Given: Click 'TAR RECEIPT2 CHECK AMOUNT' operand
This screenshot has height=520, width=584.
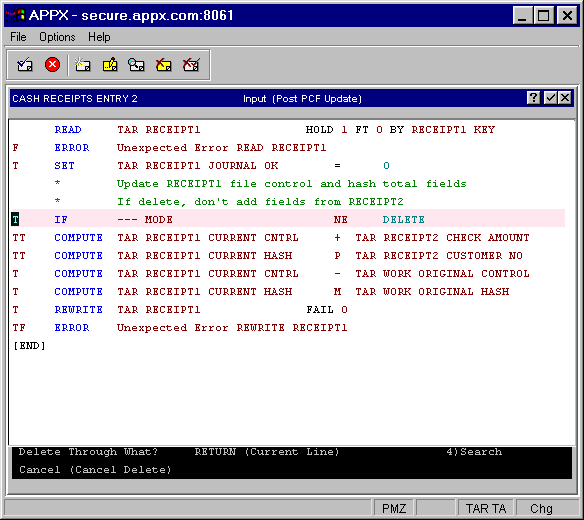Looking at the screenshot, I should click(x=442, y=237).
